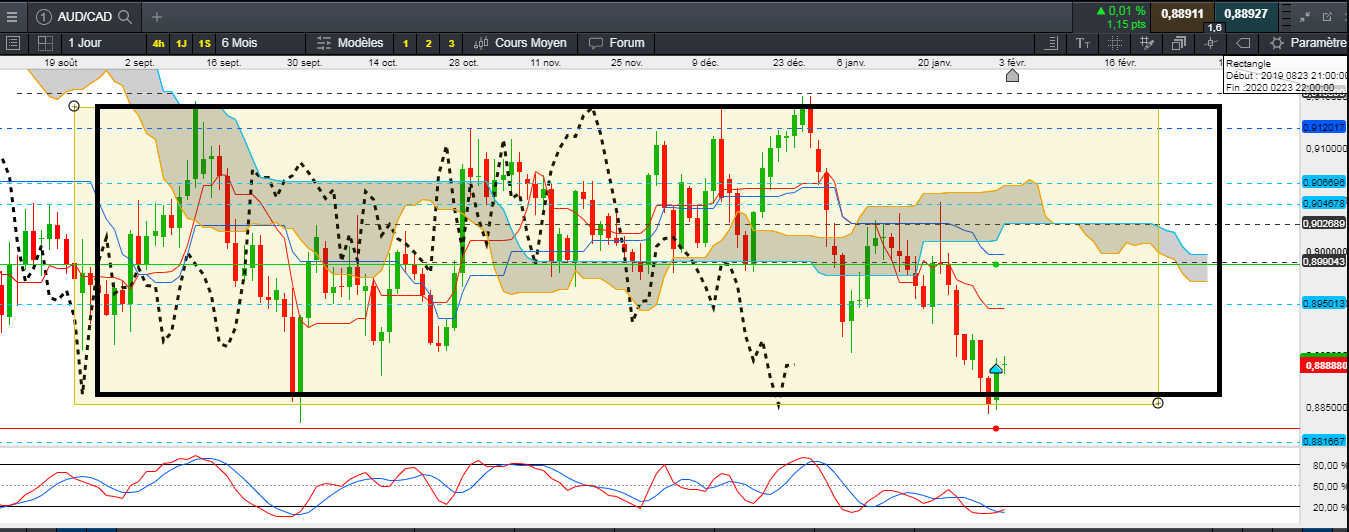Click the red dot on red horizontal line
The width and height of the screenshot is (1349, 532).
(x=996, y=428)
